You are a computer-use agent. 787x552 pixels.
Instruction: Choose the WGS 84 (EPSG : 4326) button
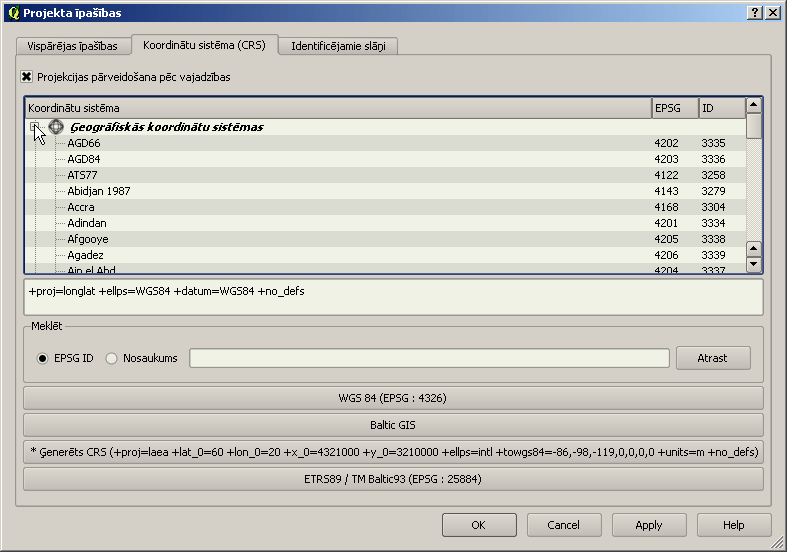point(393,398)
